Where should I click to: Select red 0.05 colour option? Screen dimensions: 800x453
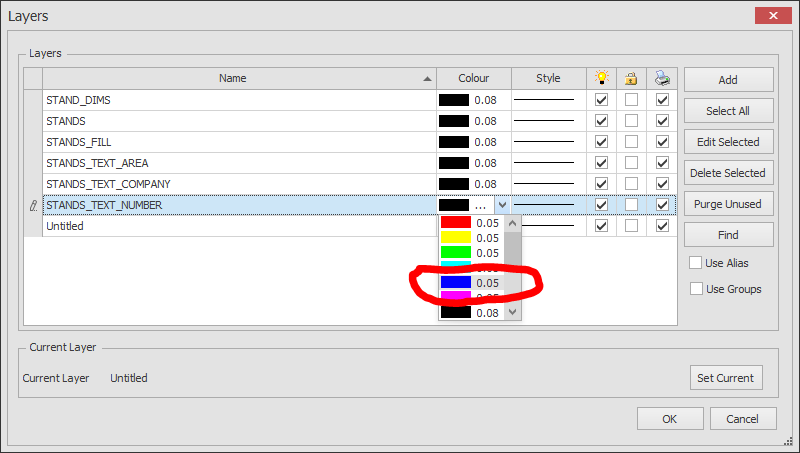pyautogui.click(x=471, y=223)
